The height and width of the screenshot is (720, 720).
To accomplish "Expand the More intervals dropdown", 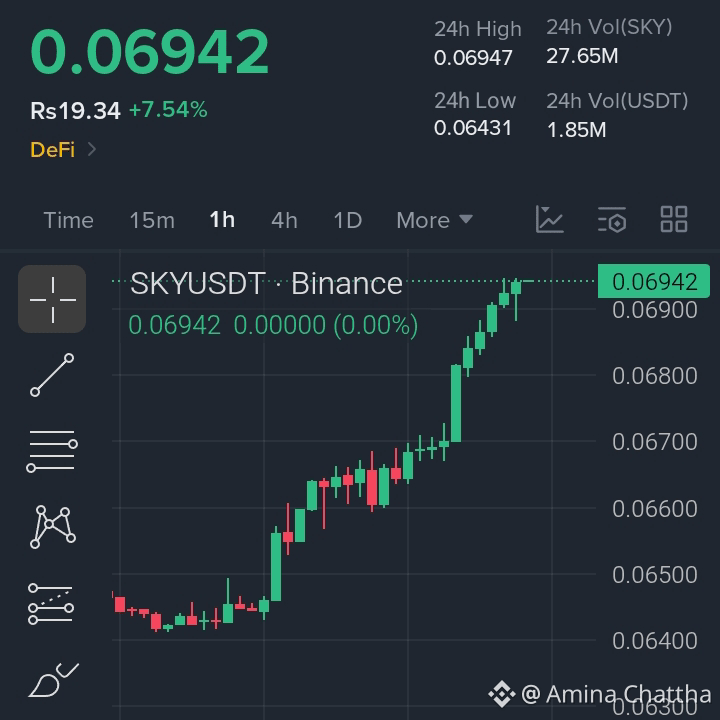I will (x=434, y=220).
